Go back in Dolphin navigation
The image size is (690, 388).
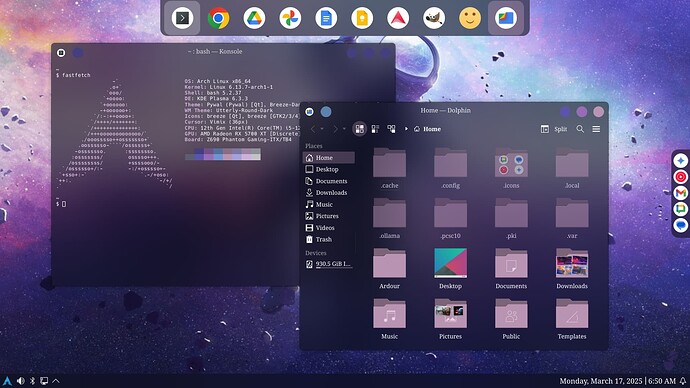[313, 129]
